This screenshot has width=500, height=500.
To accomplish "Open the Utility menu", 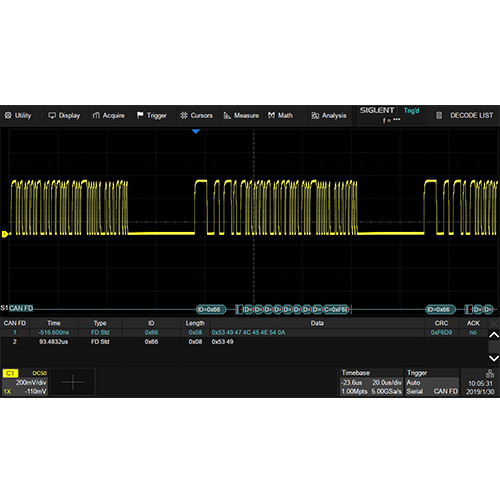I will [x=18, y=116].
